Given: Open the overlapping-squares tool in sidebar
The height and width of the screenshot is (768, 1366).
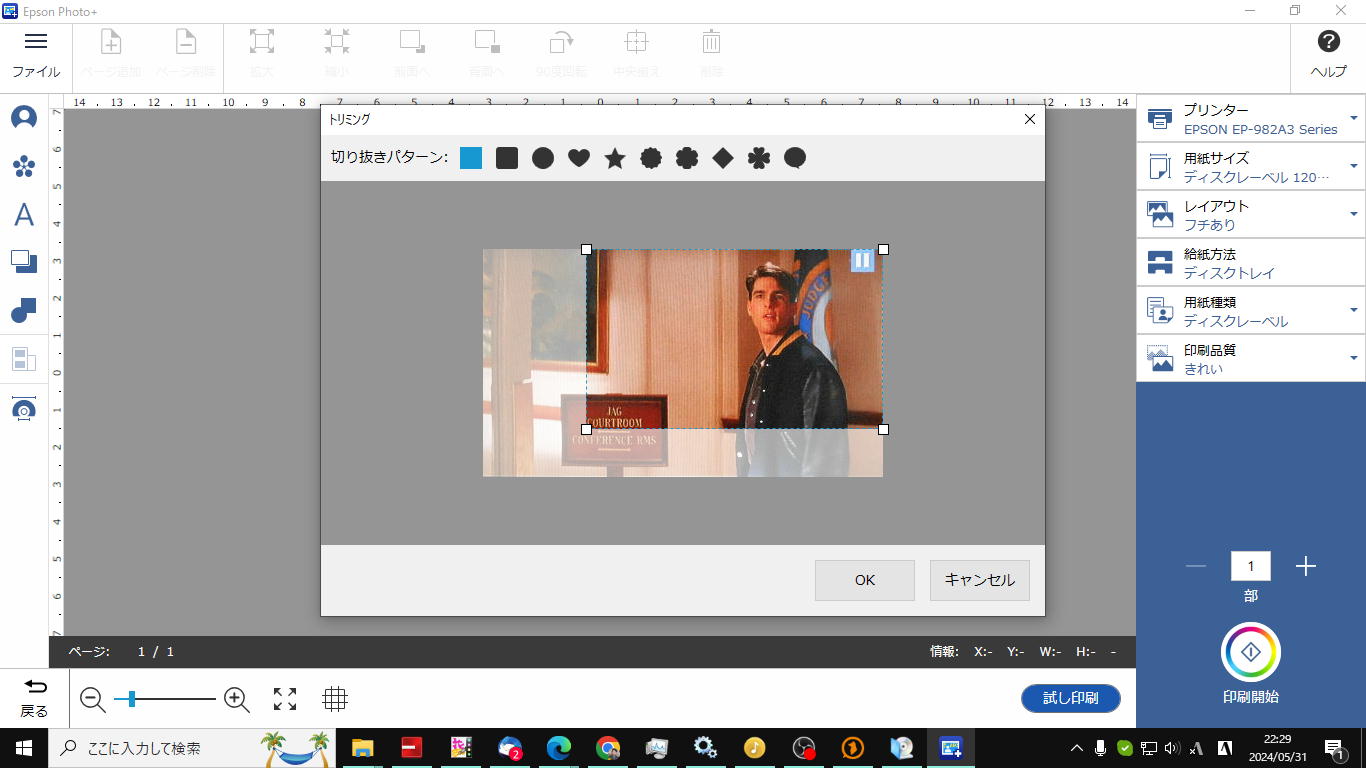Looking at the screenshot, I should coord(24,262).
